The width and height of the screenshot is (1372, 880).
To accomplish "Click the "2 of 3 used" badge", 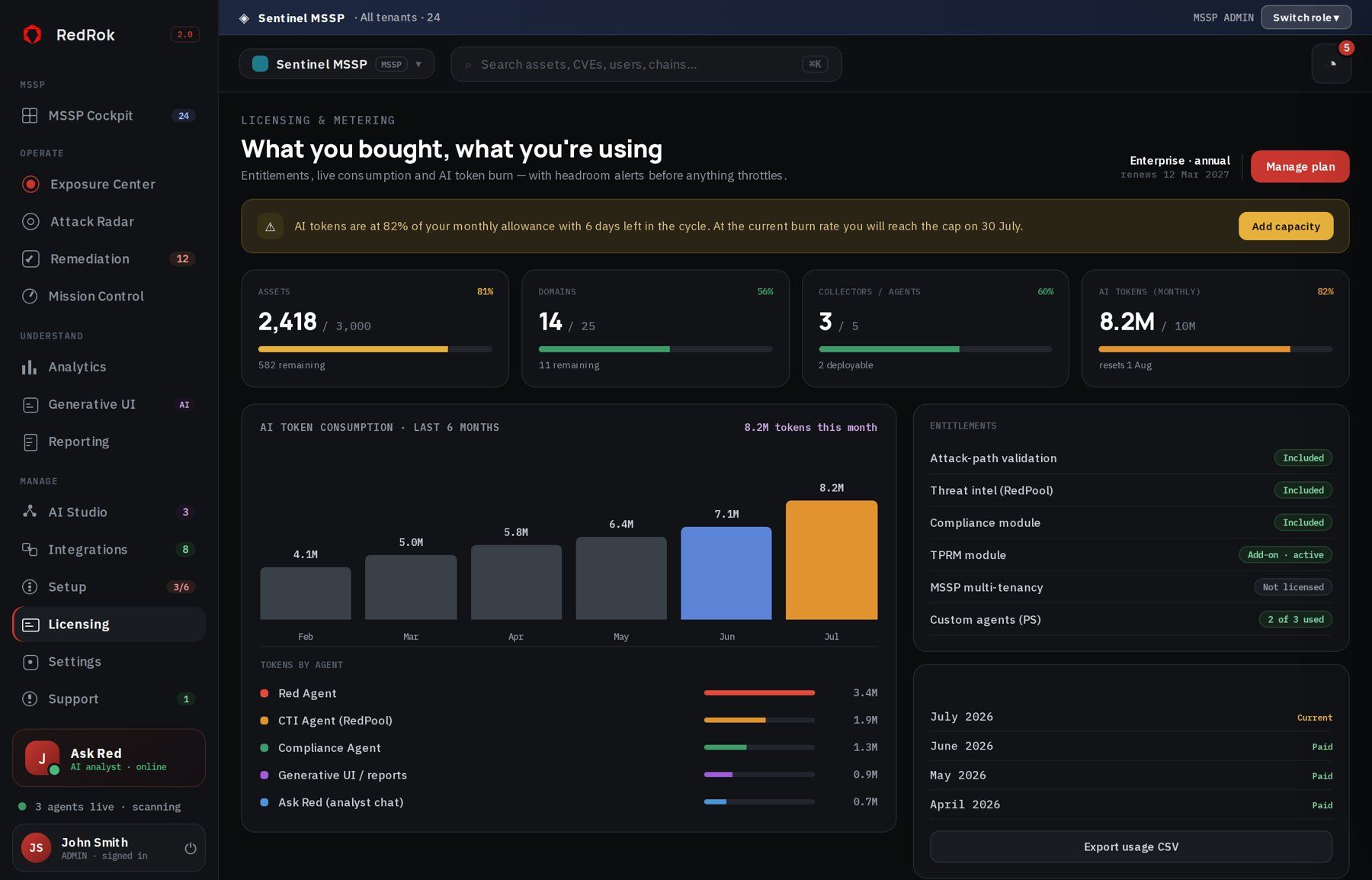I will [x=1295, y=619].
